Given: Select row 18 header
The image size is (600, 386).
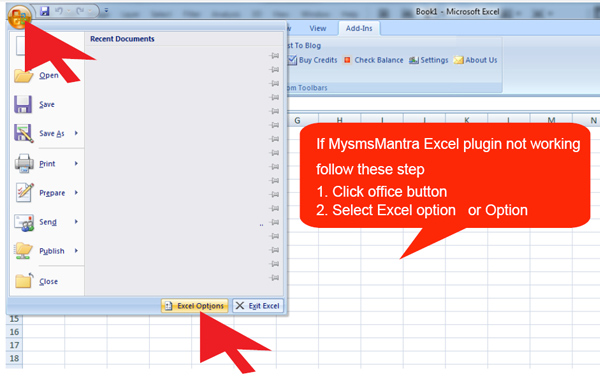Looking at the screenshot, I should coord(14,358).
